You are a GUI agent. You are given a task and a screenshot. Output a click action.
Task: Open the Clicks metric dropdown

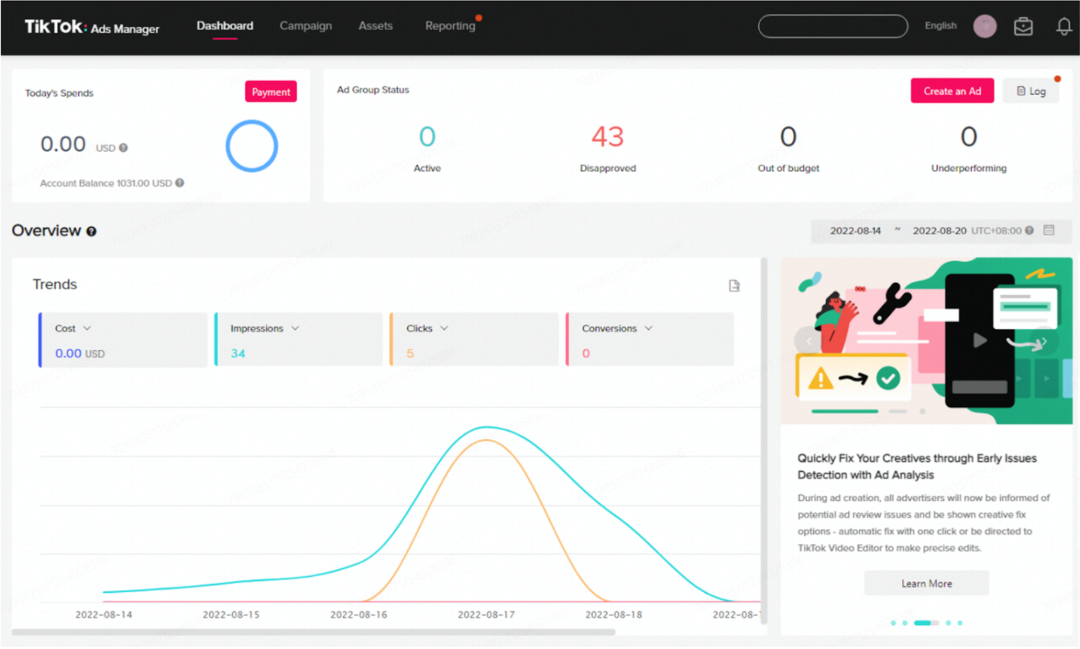444,328
